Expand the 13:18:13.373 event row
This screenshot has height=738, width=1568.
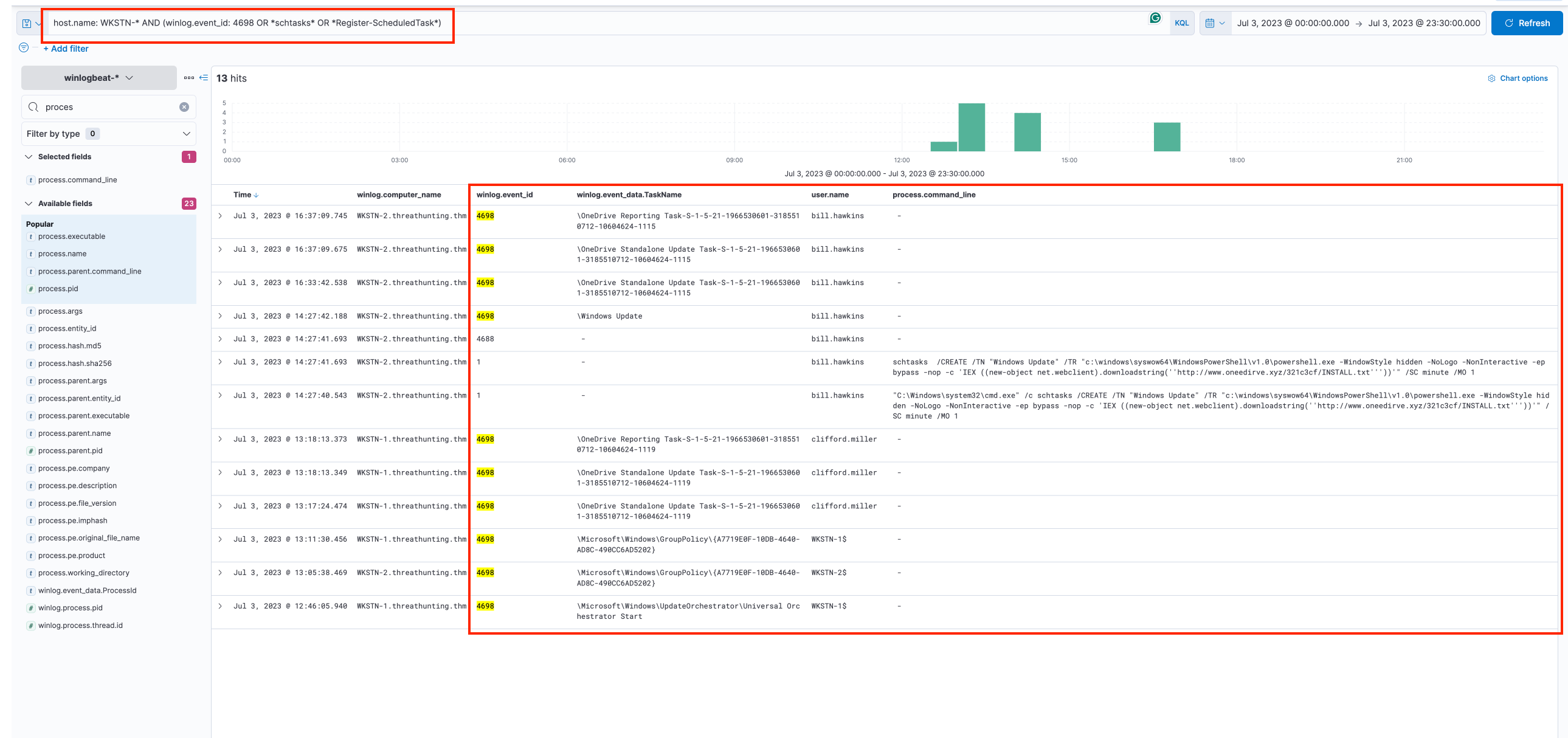[x=220, y=440]
